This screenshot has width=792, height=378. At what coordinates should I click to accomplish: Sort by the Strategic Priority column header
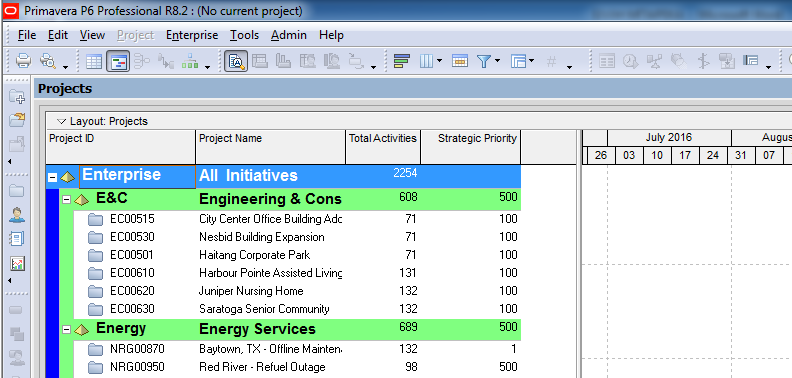click(470, 147)
